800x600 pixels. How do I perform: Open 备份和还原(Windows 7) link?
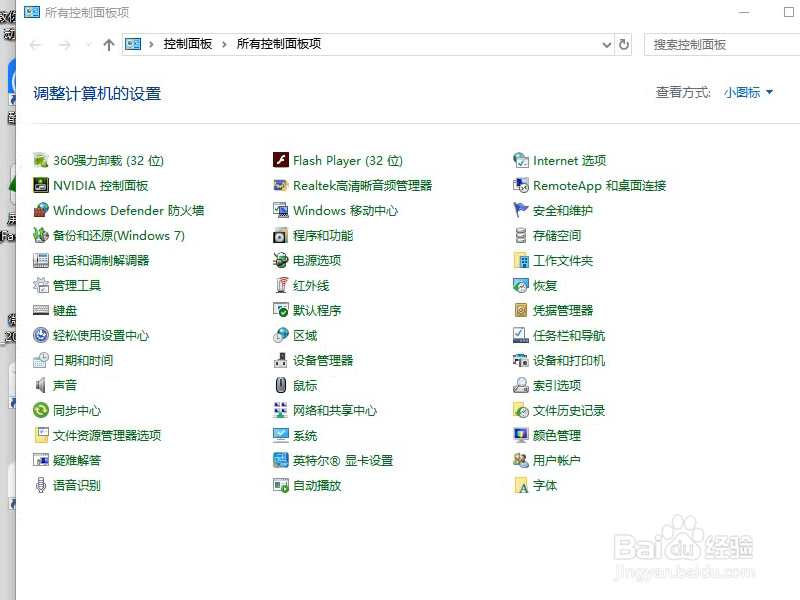coord(119,235)
